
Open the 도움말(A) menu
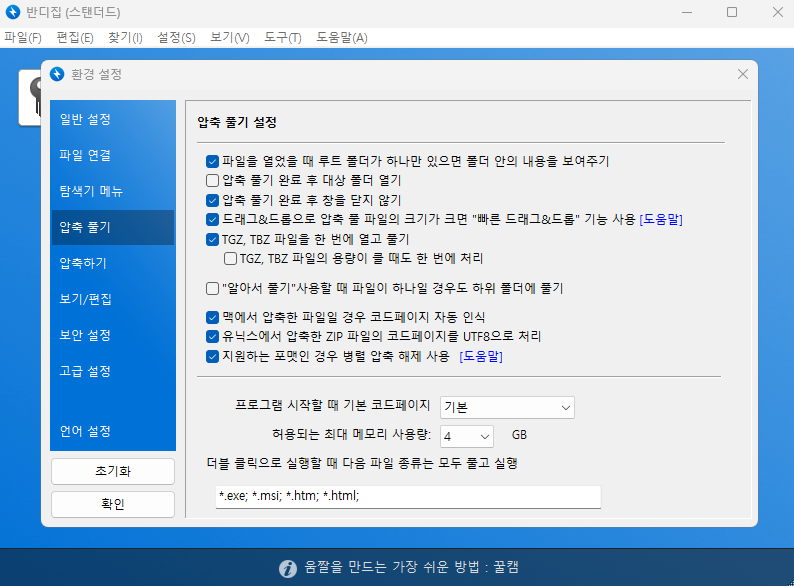click(342, 37)
